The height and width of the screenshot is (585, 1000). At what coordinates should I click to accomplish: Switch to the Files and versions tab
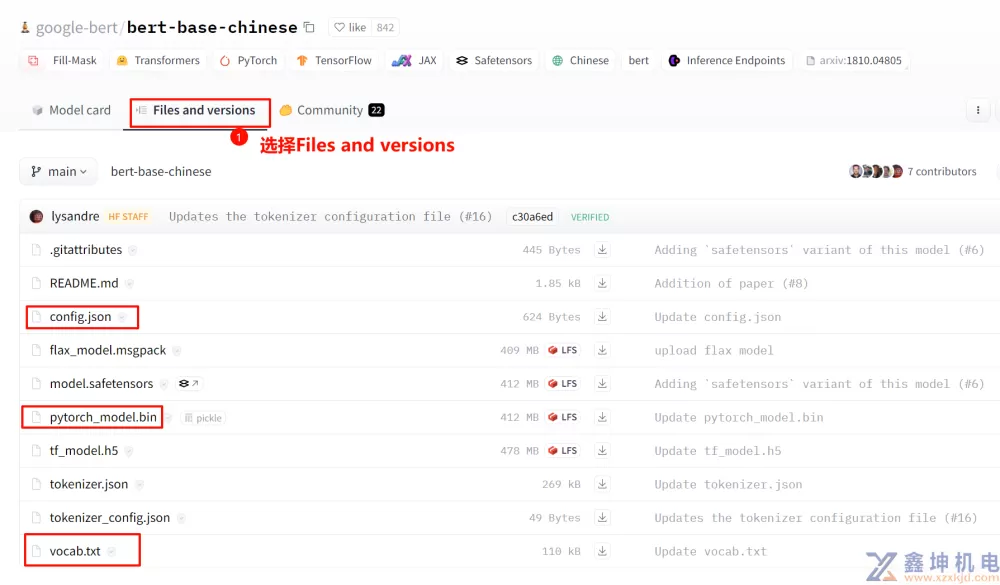coord(196,110)
